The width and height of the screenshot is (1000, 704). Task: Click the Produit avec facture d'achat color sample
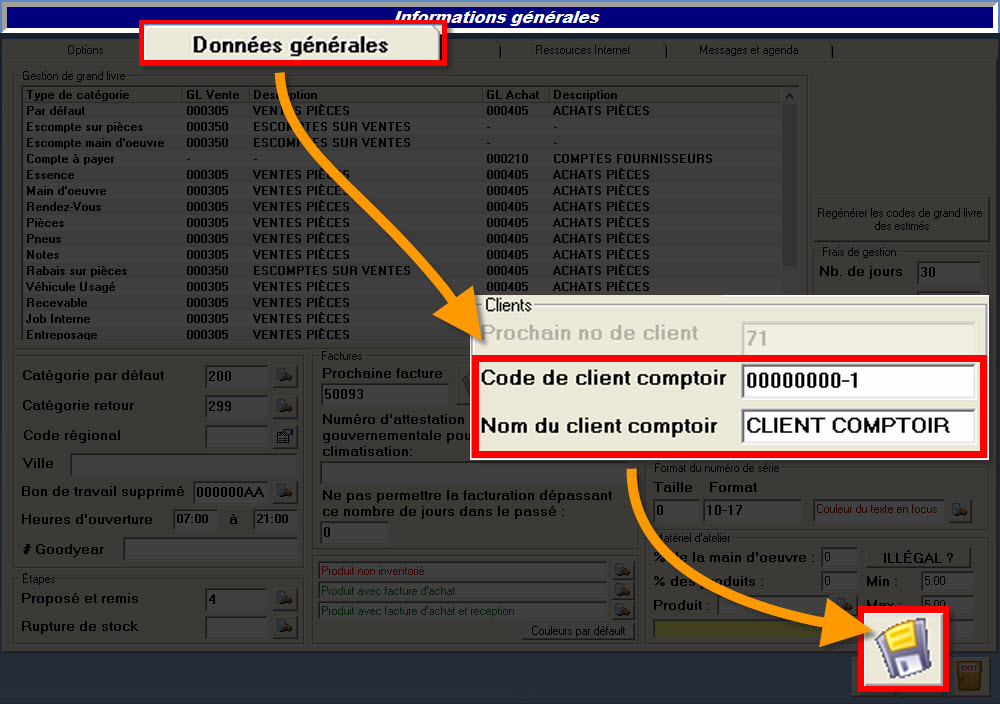click(462, 590)
